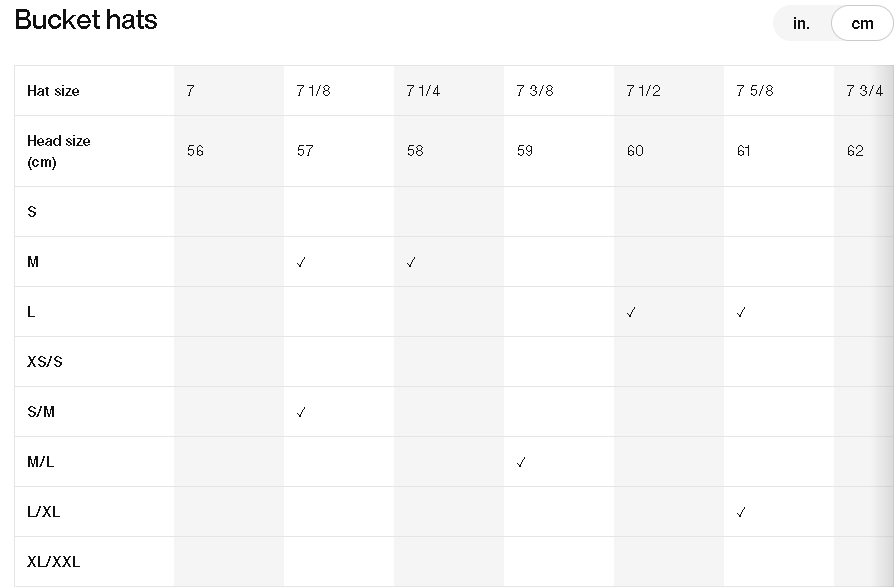Screen dimensions: 896x587
Task: Switch size units to inches
Action: point(801,24)
